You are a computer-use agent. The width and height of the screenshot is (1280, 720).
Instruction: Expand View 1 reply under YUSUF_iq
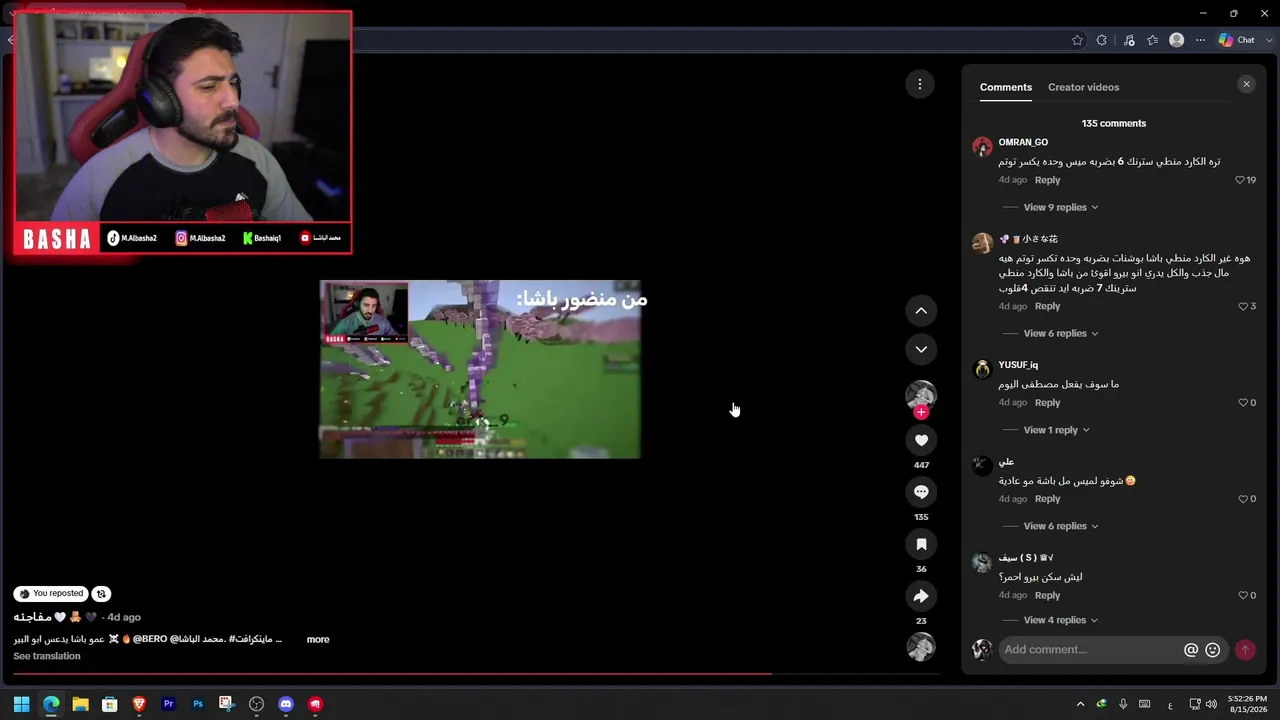point(1057,430)
